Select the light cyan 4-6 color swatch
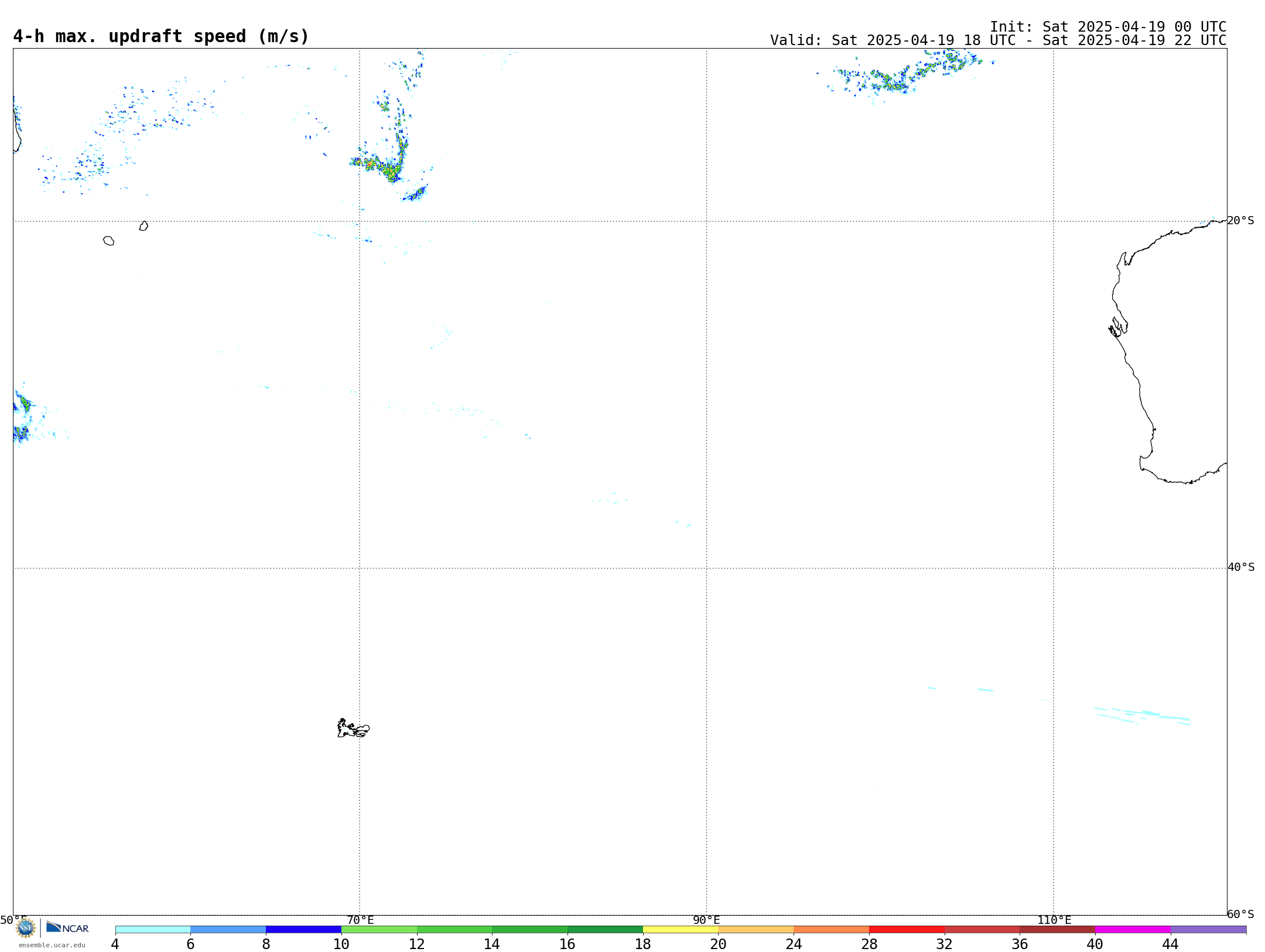 pyautogui.click(x=153, y=929)
